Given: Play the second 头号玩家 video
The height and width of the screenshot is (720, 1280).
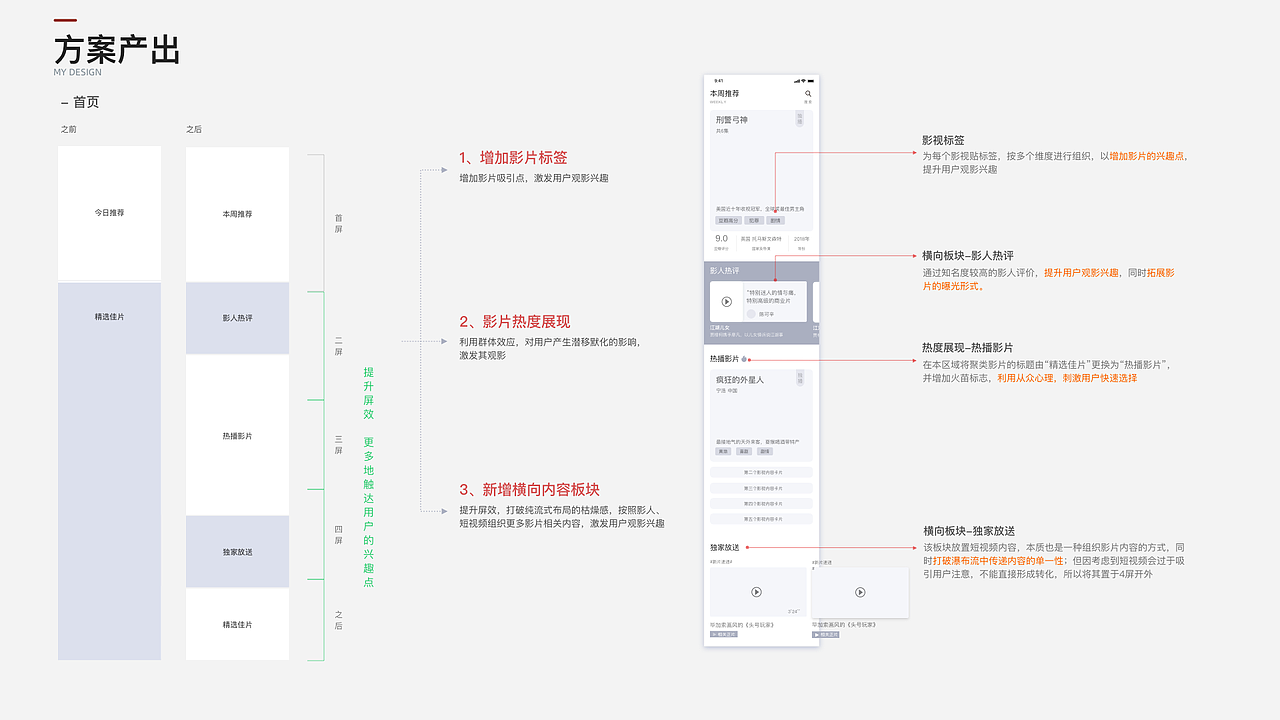Looking at the screenshot, I should pyautogui.click(x=860, y=590).
